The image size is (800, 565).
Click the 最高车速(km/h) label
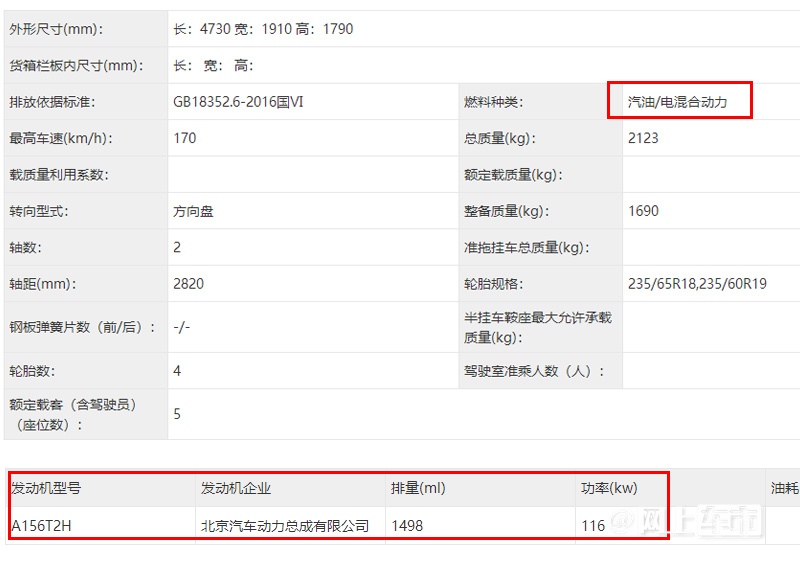point(61,138)
